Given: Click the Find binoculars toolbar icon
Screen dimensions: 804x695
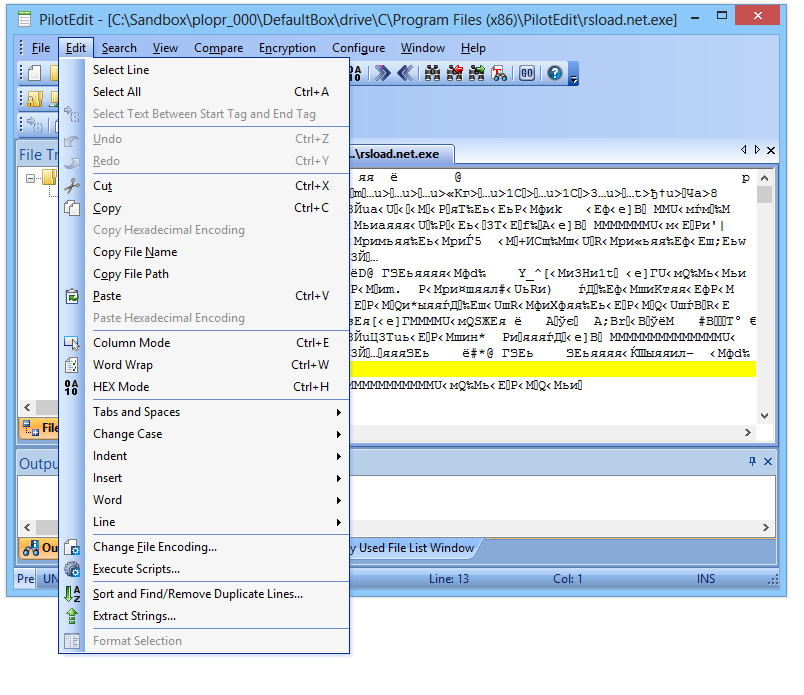Looking at the screenshot, I should [x=432, y=73].
